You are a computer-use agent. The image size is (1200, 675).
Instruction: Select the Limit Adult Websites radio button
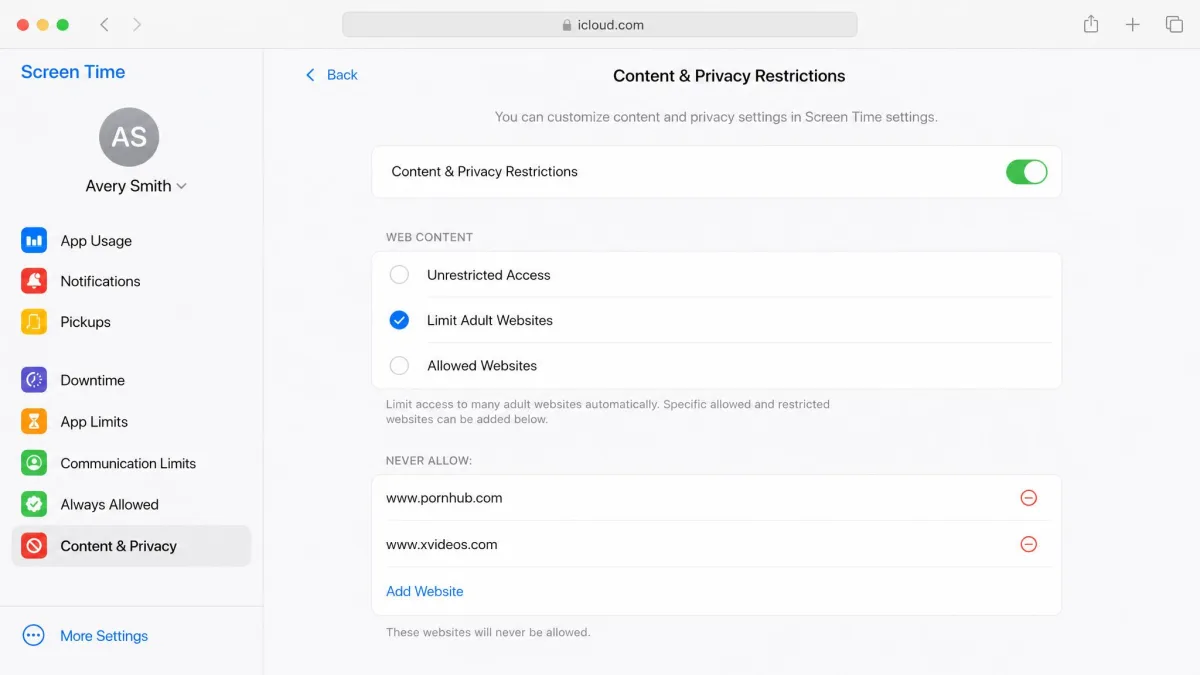coord(399,320)
